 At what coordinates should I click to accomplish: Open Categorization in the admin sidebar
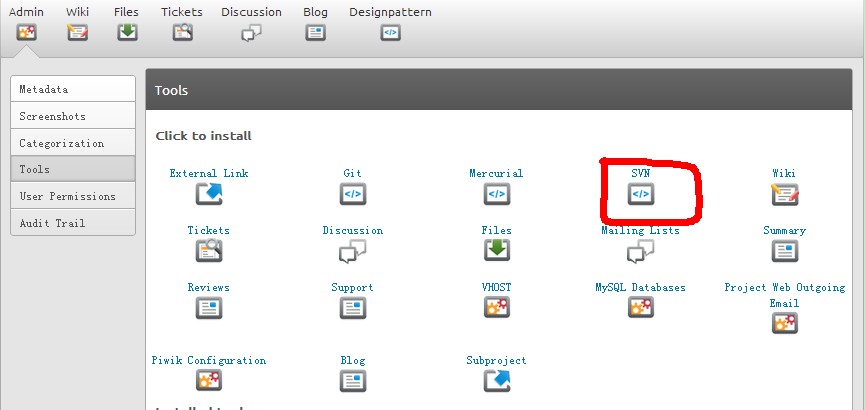pos(73,143)
